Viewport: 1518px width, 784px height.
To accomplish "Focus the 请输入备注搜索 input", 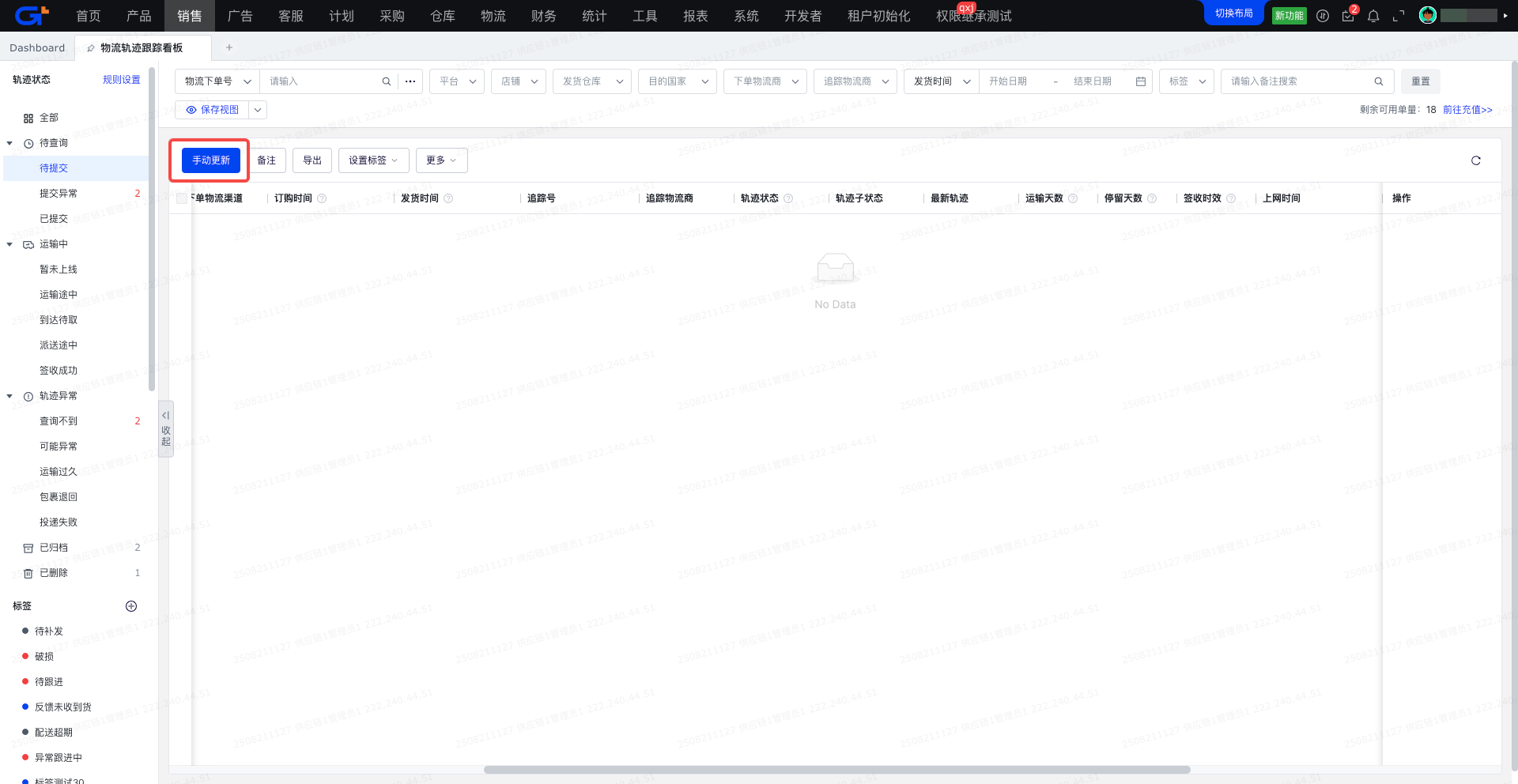I will tap(1297, 81).
